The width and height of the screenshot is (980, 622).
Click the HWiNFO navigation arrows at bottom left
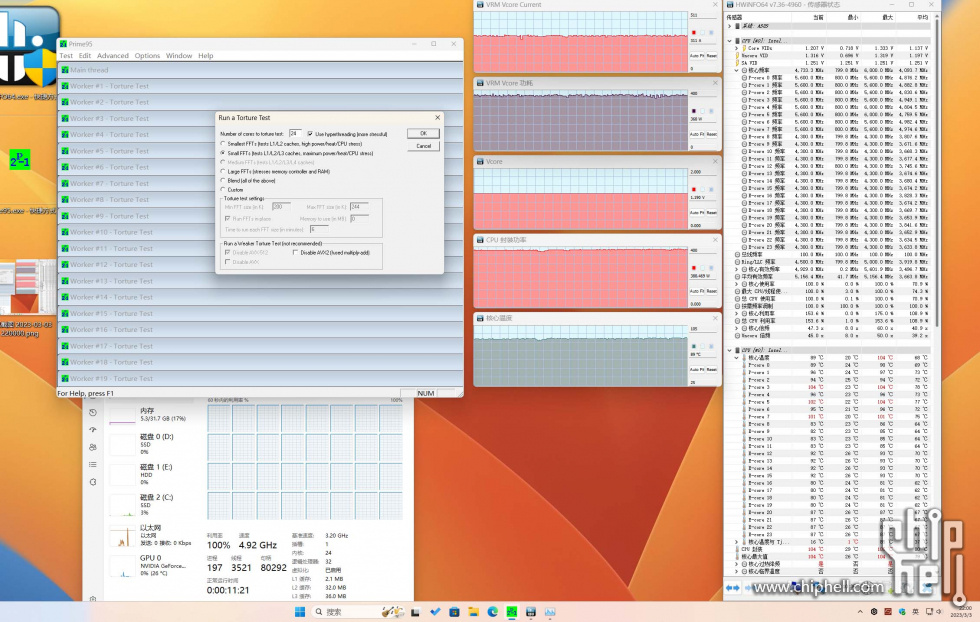pyautogui.click(x=732, y=588)
